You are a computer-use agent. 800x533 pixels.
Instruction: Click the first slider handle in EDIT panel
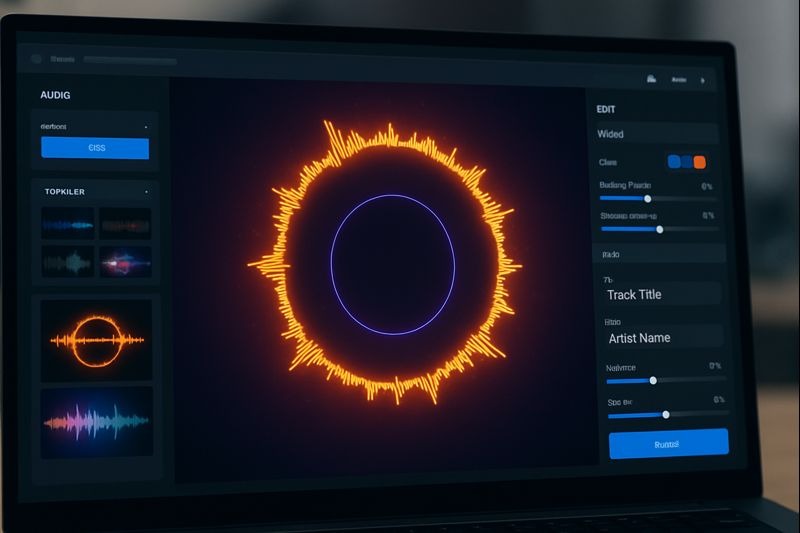[x=648, y=198]
